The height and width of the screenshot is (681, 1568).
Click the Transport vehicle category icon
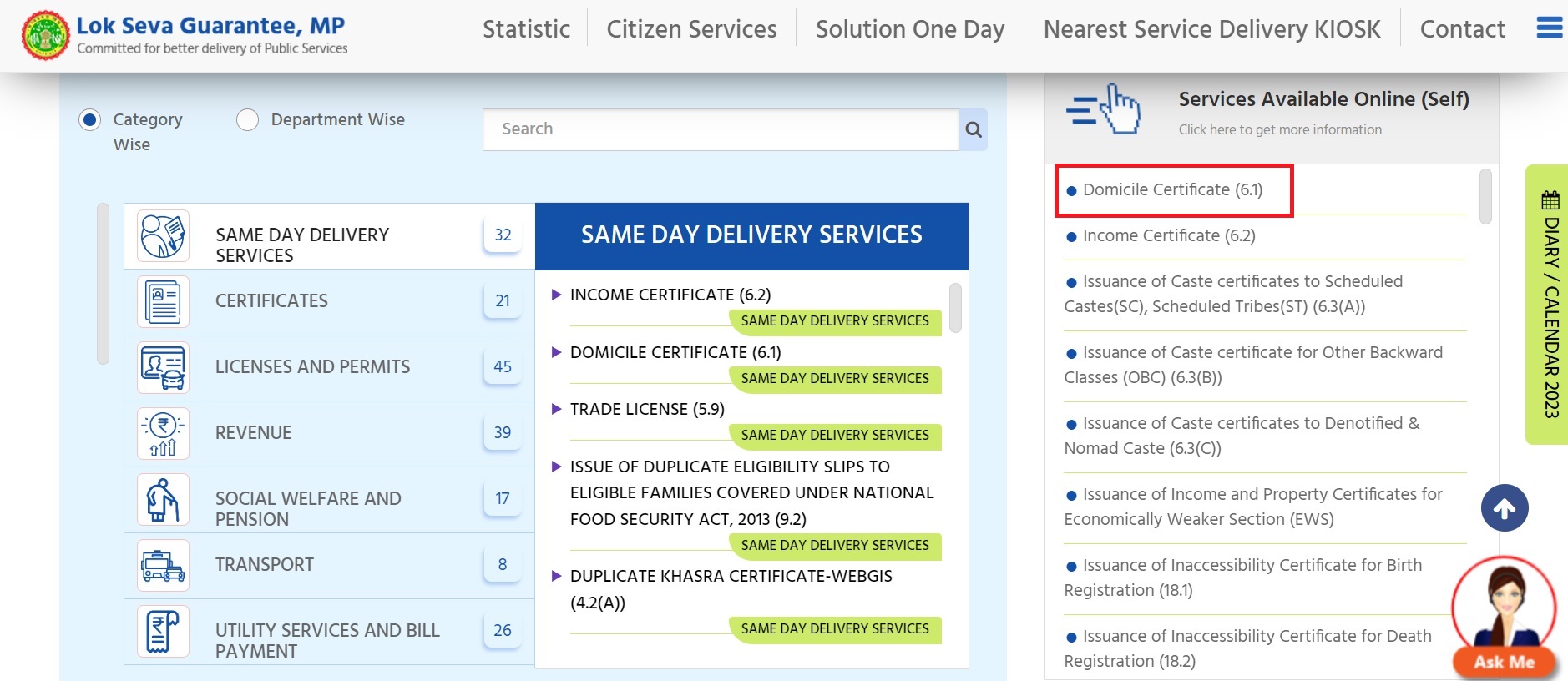[163, 565]
